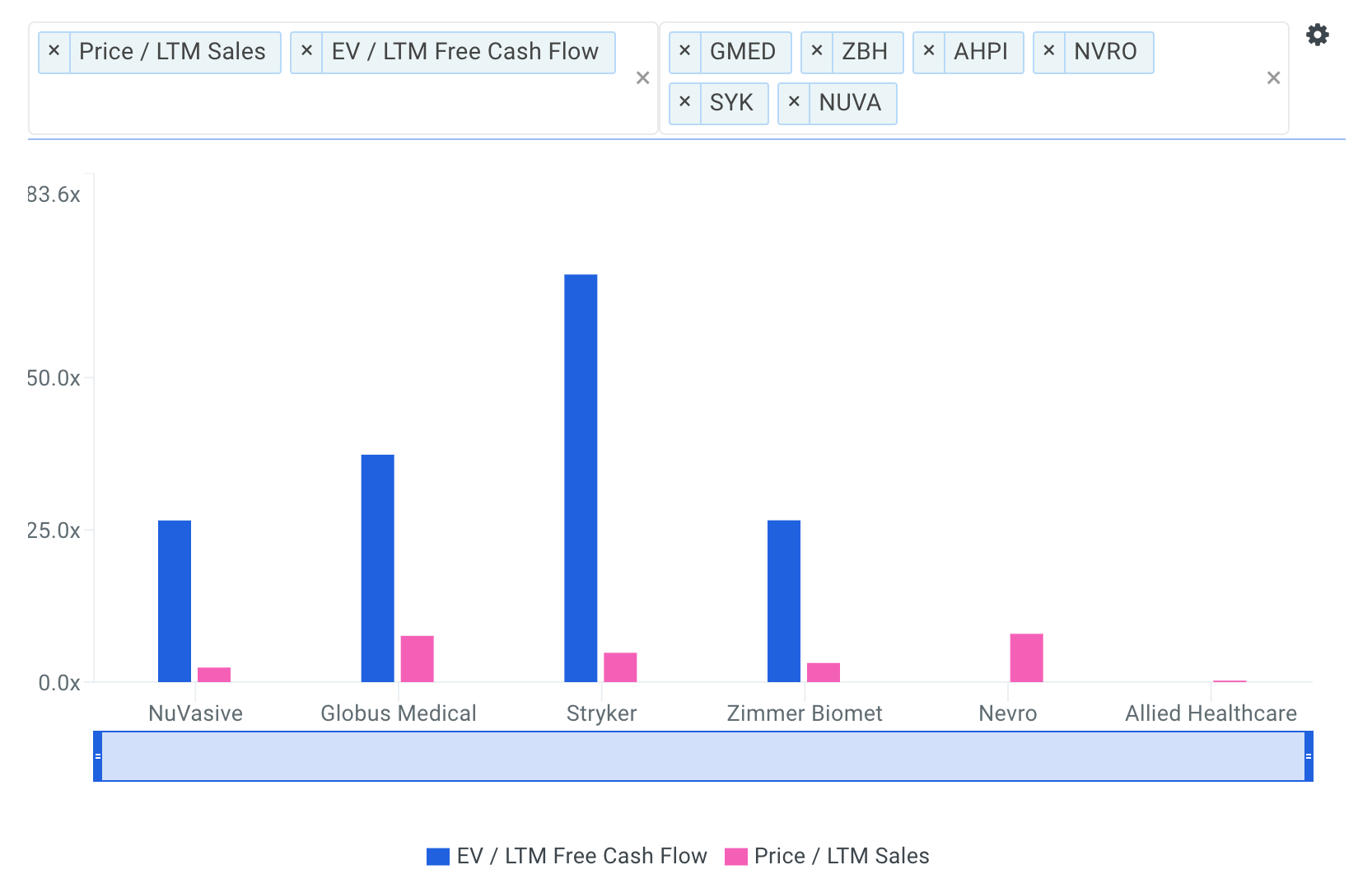Click the EV / LTM Free Cash Flow tag label
This screenshot has width=1372, height=893.
point(465,51)
